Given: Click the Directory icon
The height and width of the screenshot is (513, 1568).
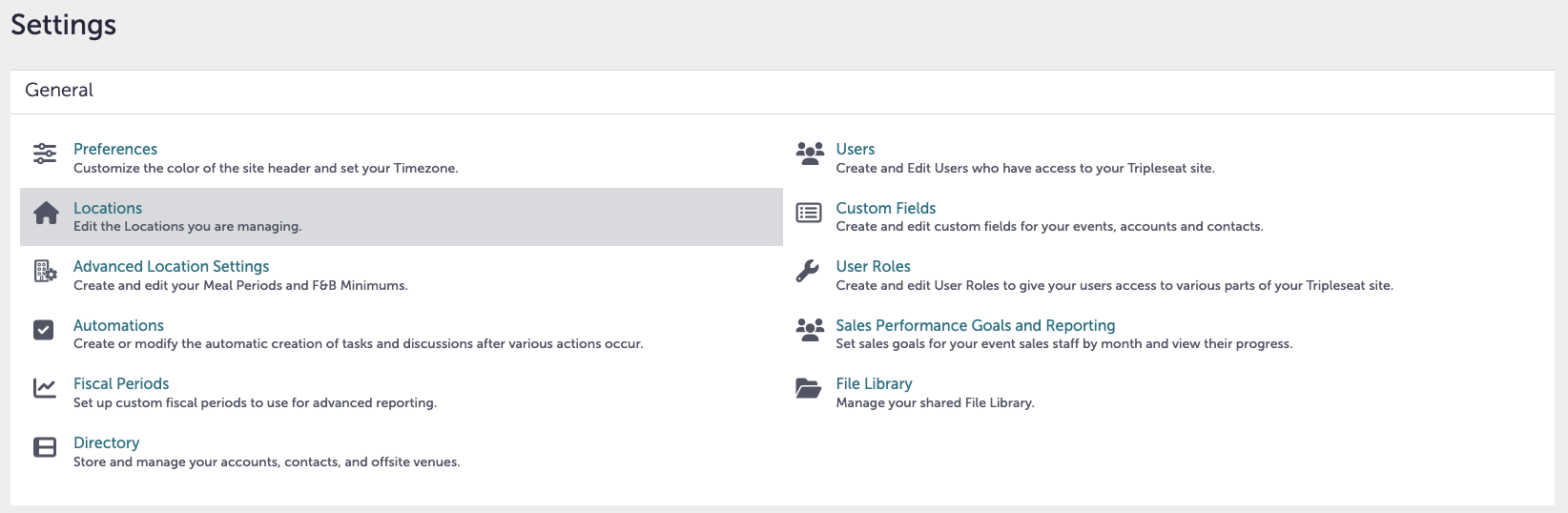Looking at the screenshot, I should click(45, 447).
